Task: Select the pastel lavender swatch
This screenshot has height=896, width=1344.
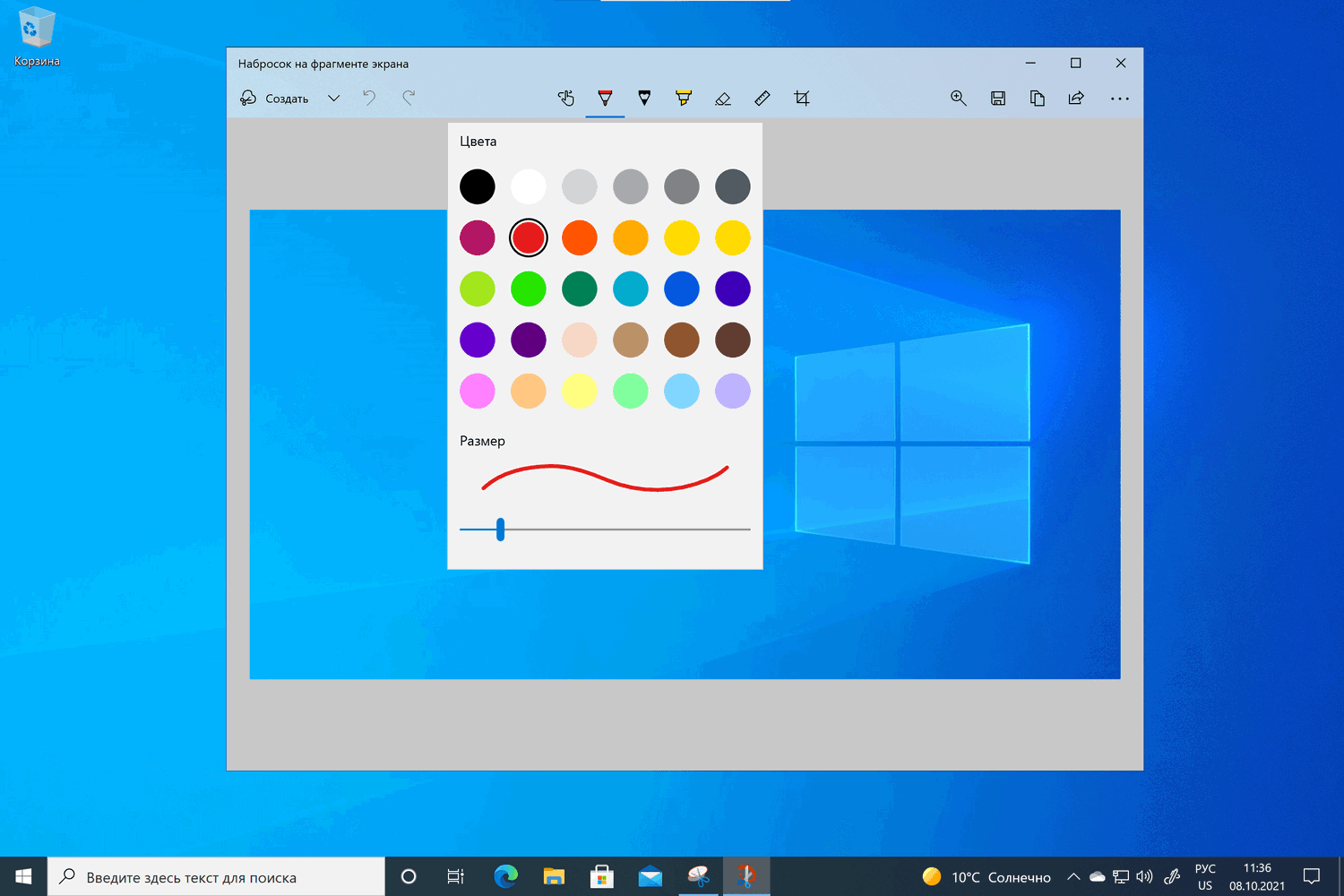Action: point(733,391)
